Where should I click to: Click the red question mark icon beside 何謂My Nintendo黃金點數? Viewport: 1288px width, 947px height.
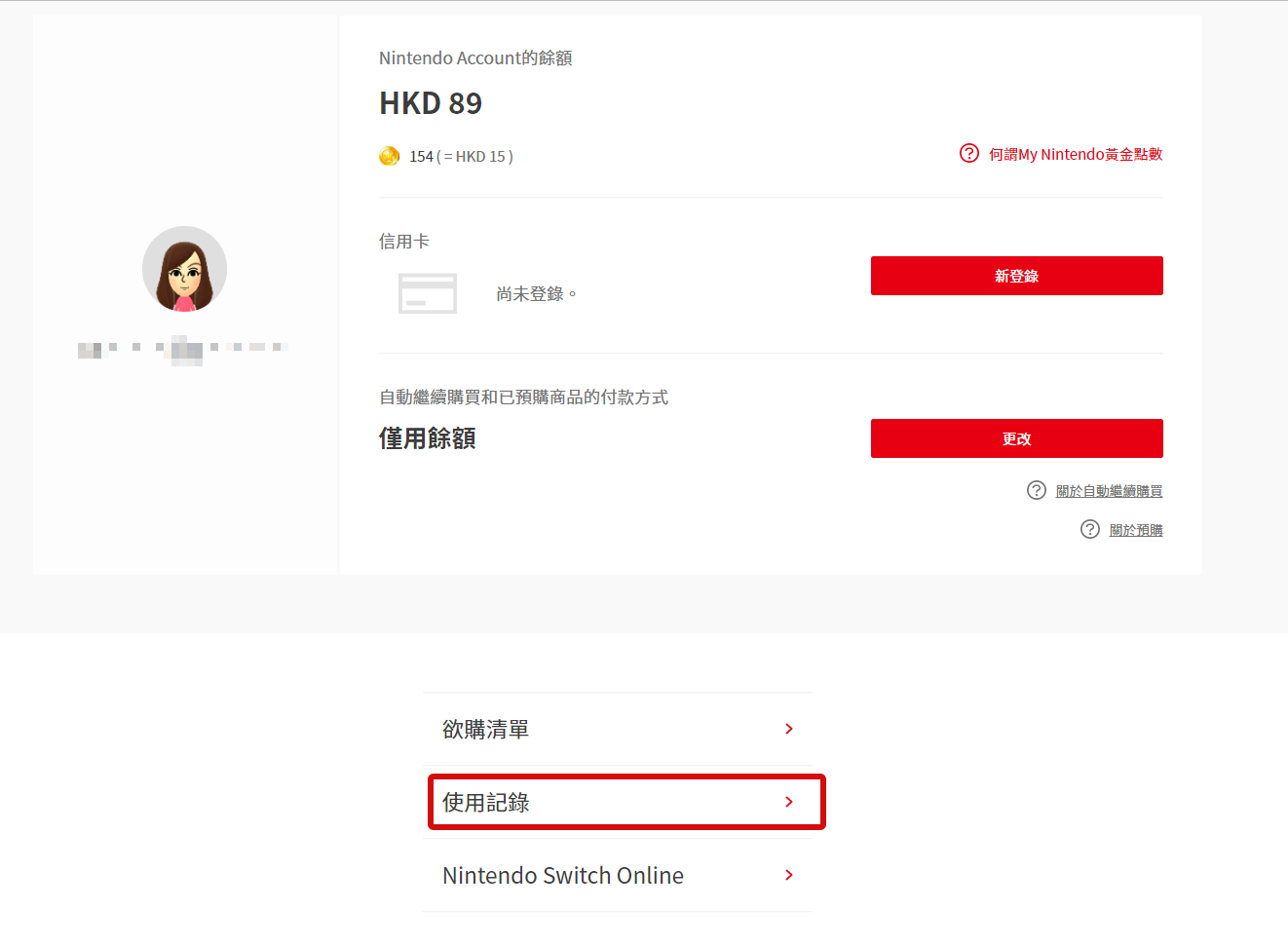click(x=969, y=153)
